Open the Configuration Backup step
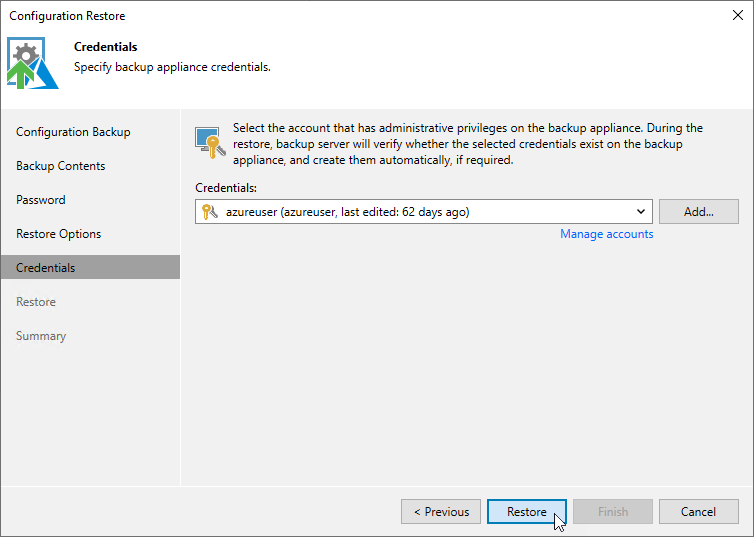 point(73,132)
